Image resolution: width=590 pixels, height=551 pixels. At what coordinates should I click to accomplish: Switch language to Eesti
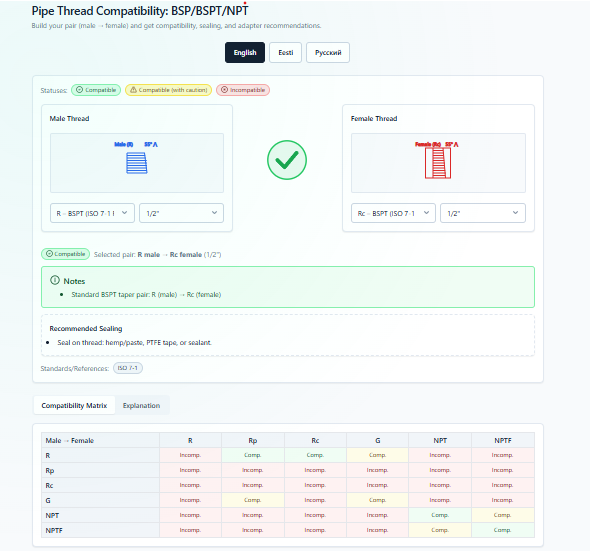285,52
